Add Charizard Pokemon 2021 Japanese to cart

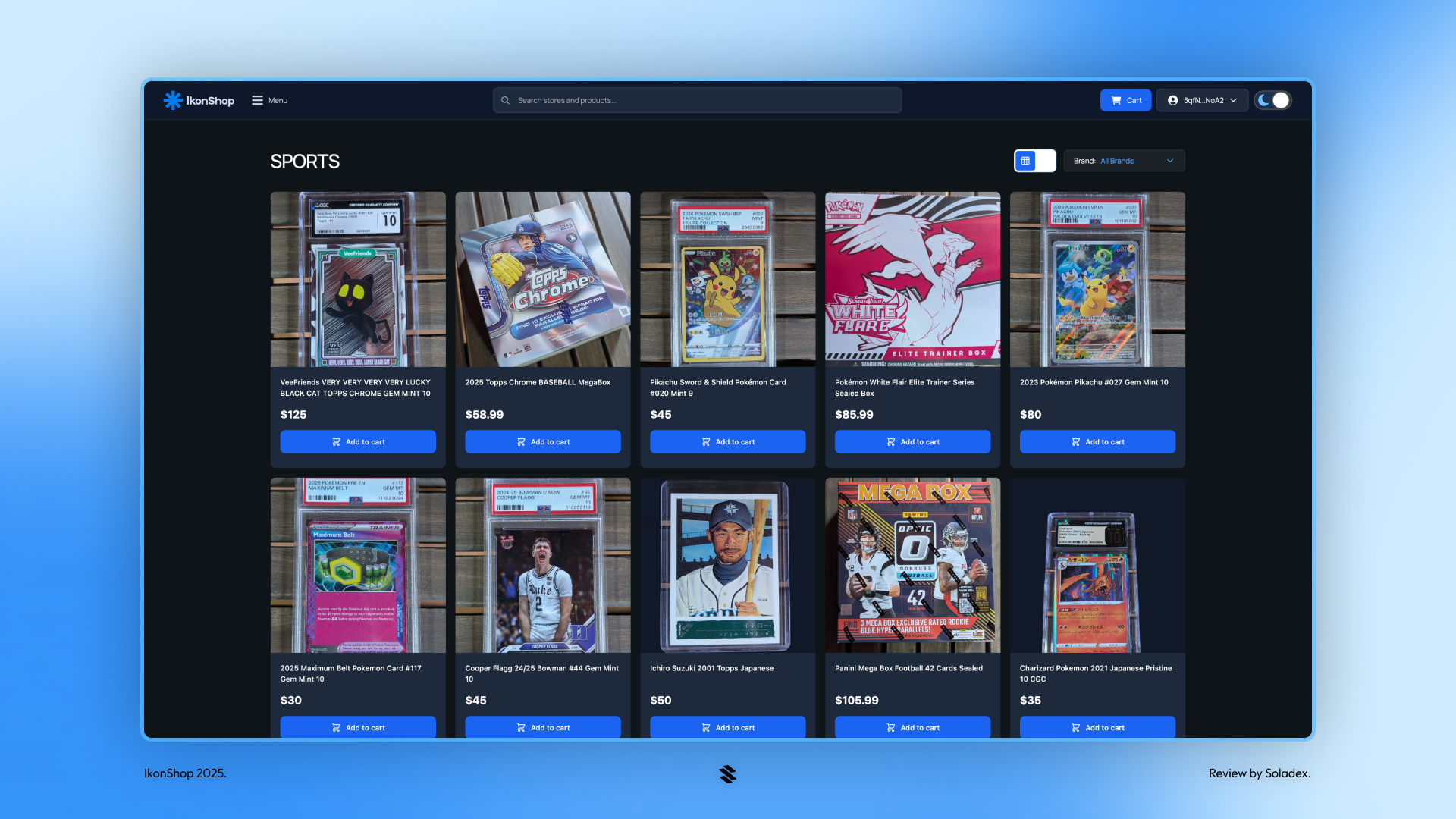(1098, 727)
